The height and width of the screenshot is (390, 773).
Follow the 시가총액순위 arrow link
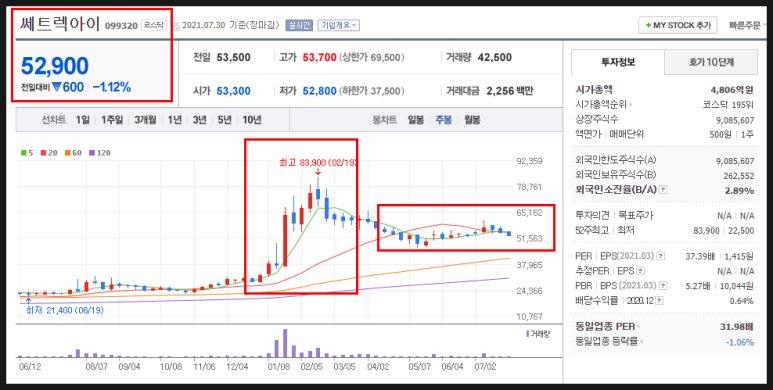[x=631, y=105]
